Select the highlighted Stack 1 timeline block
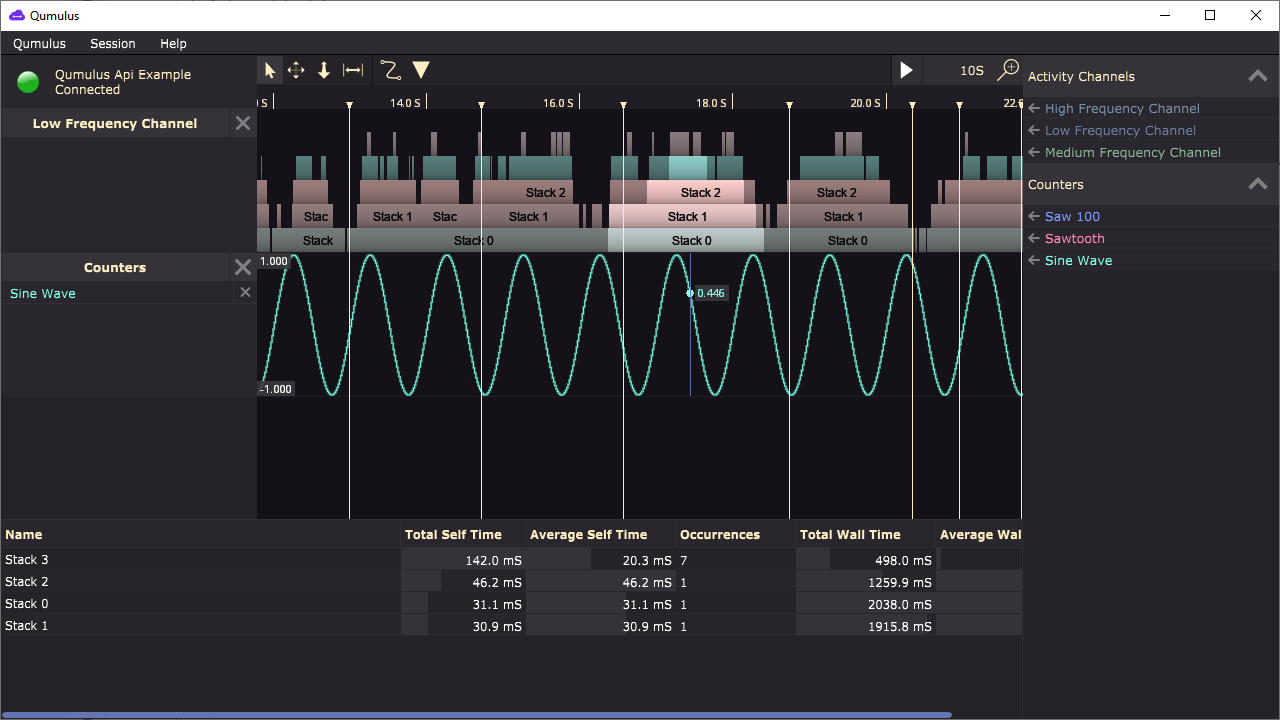The width and height of the screenshot is (1280, 720). tap(683, 216)
